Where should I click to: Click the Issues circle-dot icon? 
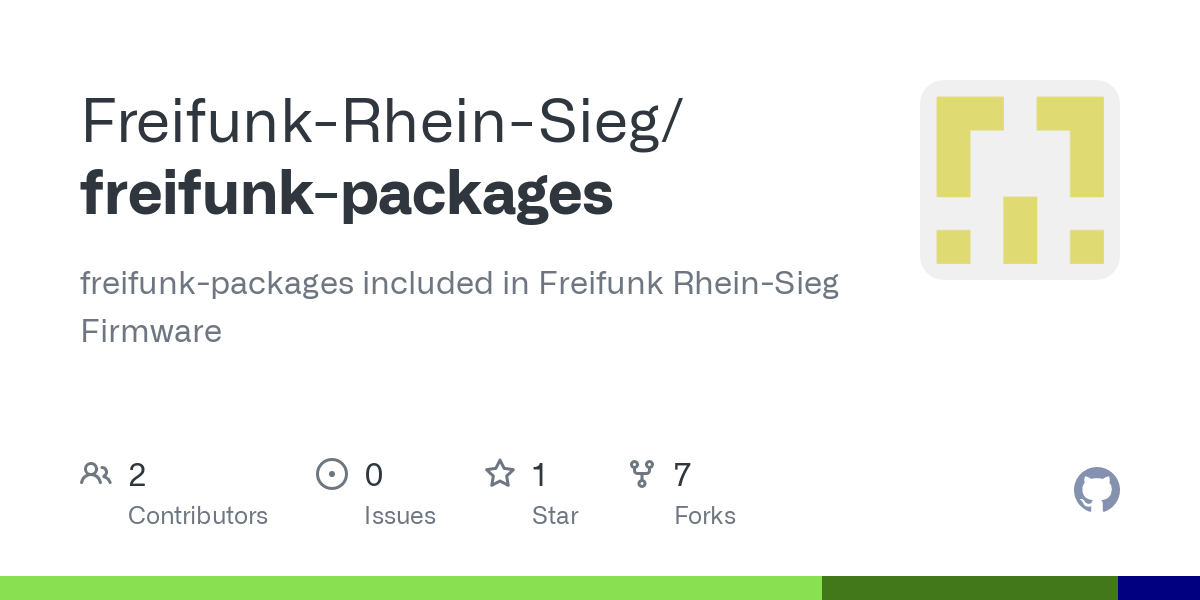pyautogui.click(x=331, y=474)
